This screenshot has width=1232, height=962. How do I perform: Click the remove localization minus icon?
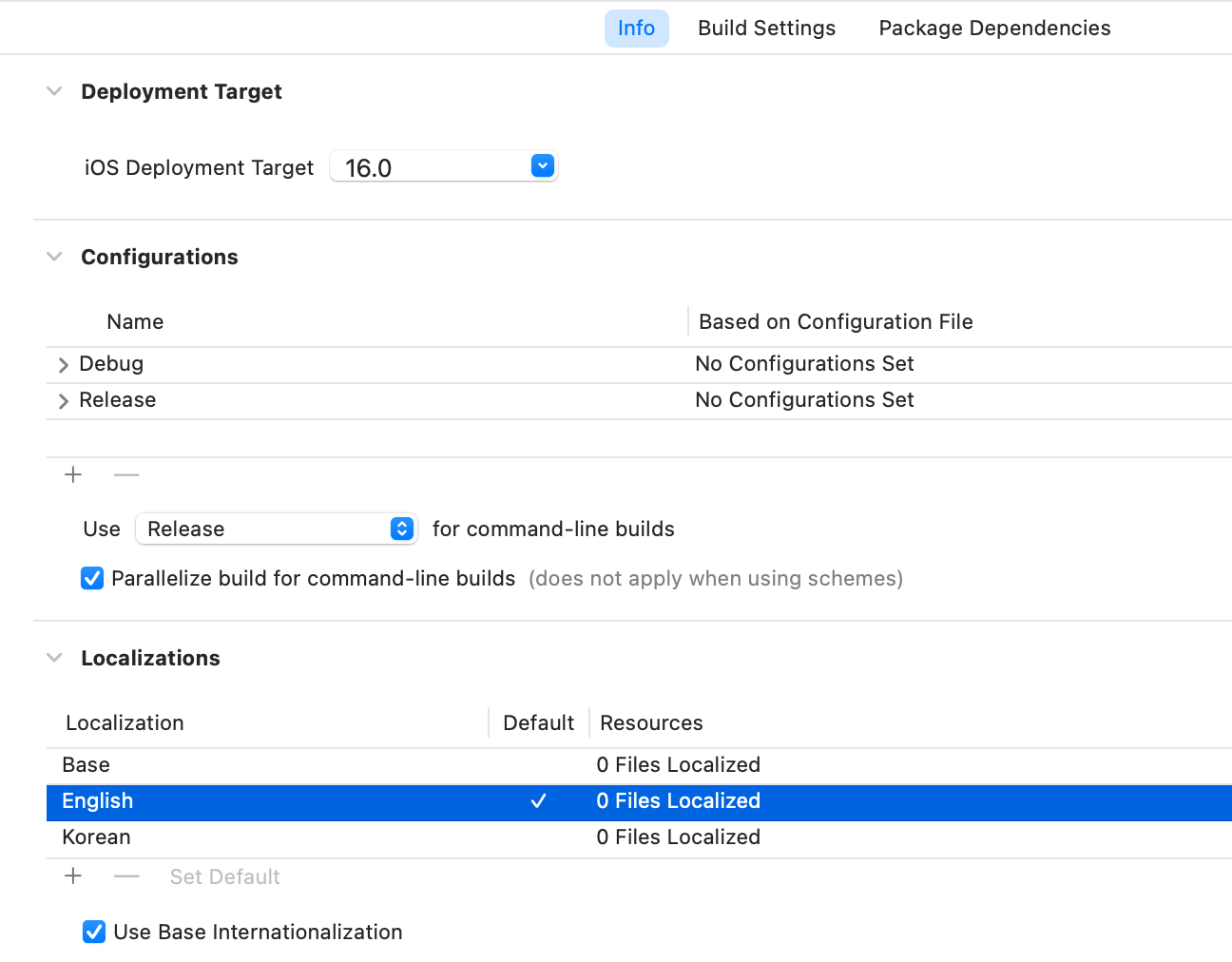coord(126,875)
